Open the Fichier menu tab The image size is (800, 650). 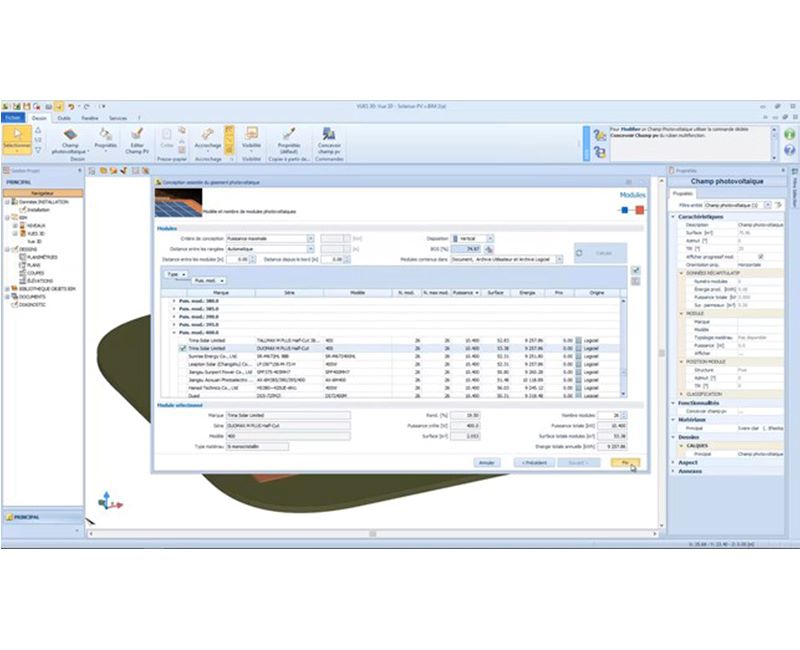[13, 117]
